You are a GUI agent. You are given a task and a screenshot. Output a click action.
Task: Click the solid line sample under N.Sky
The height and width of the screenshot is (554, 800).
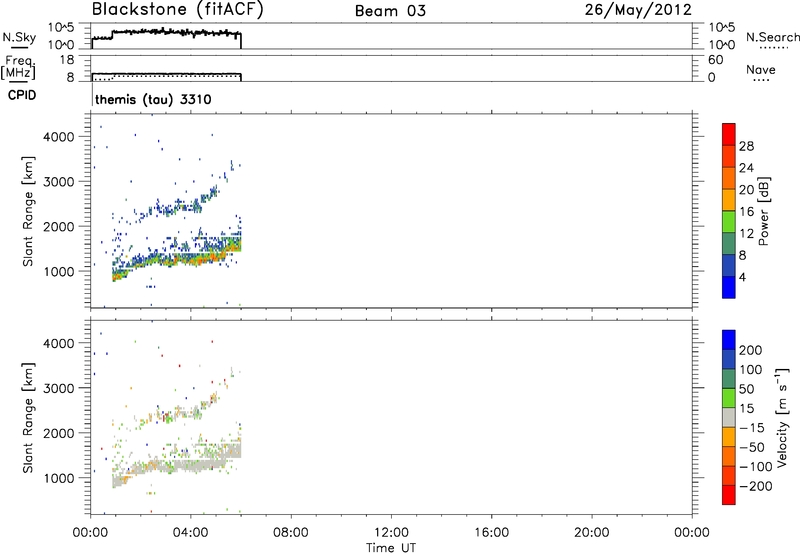coord(19,48)
